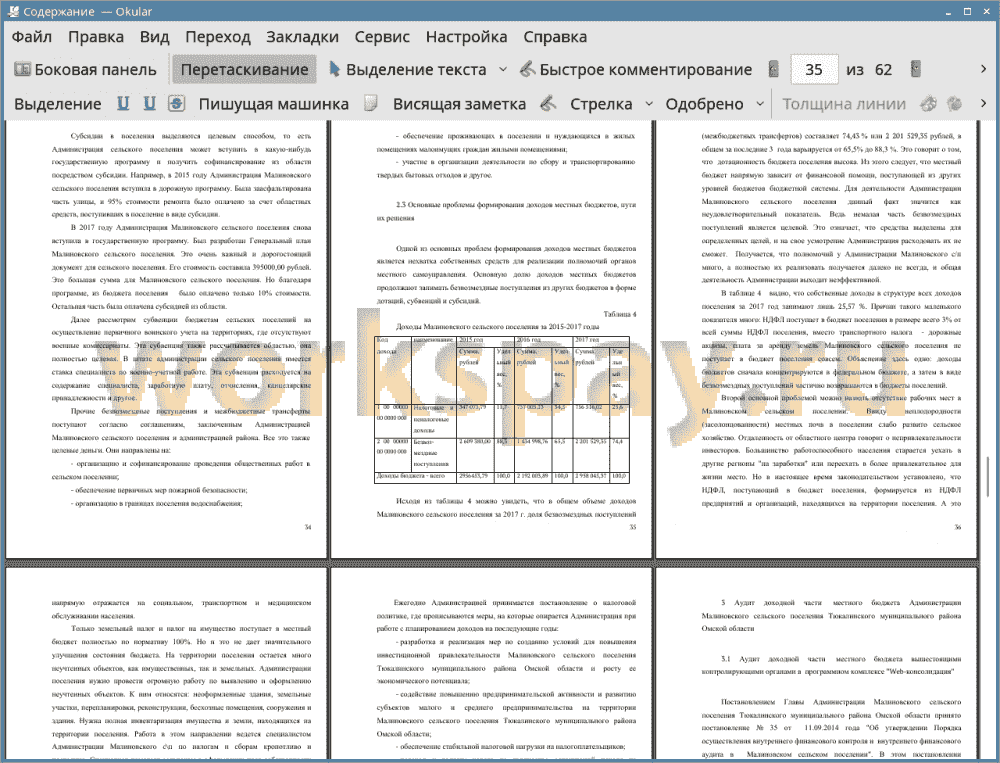
Task: Click the Таблица 4 data table on page 35
Action: (x=502, y=409)
